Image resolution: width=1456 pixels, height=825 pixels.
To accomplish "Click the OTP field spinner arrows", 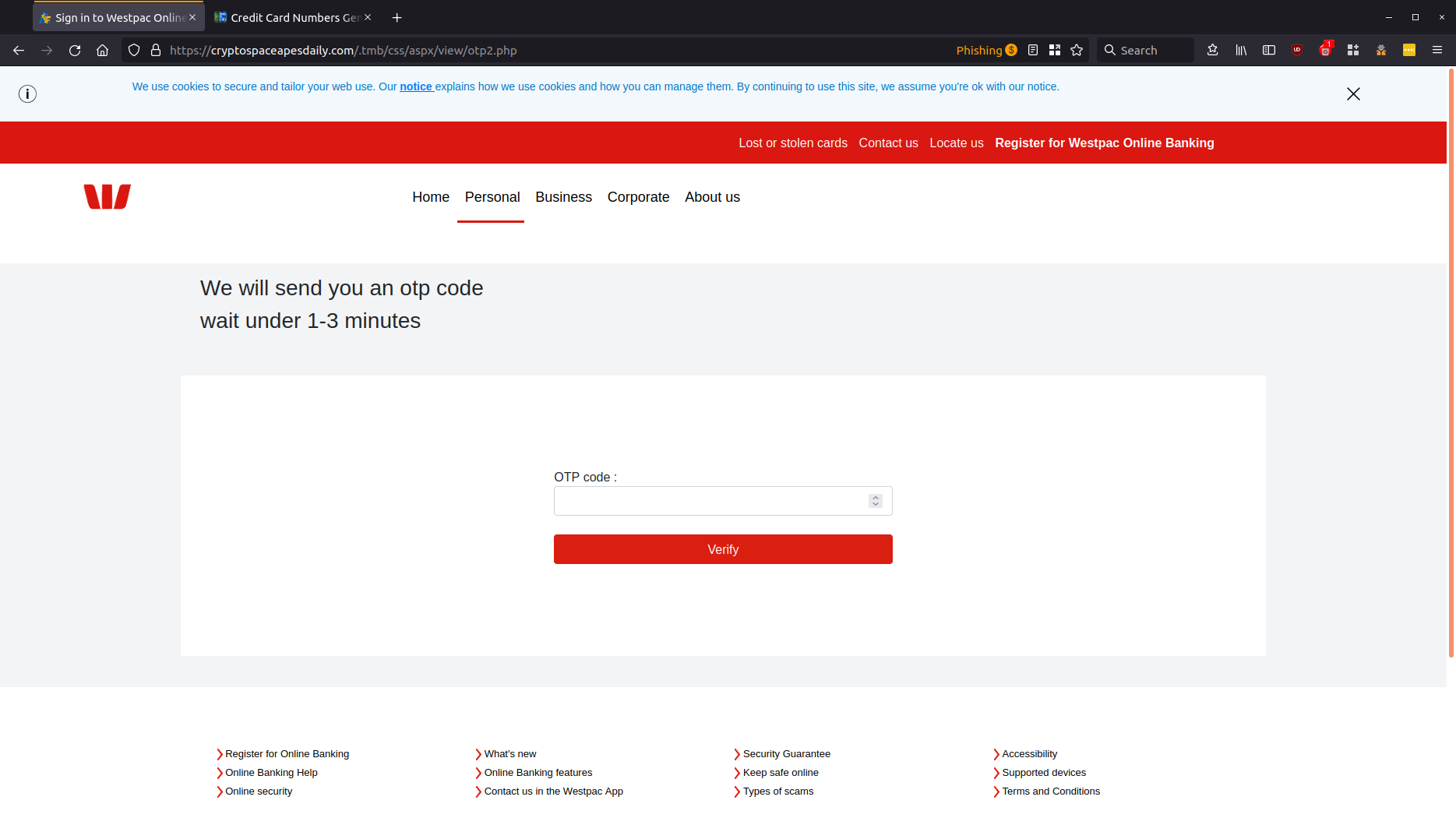I will point(876,501).
